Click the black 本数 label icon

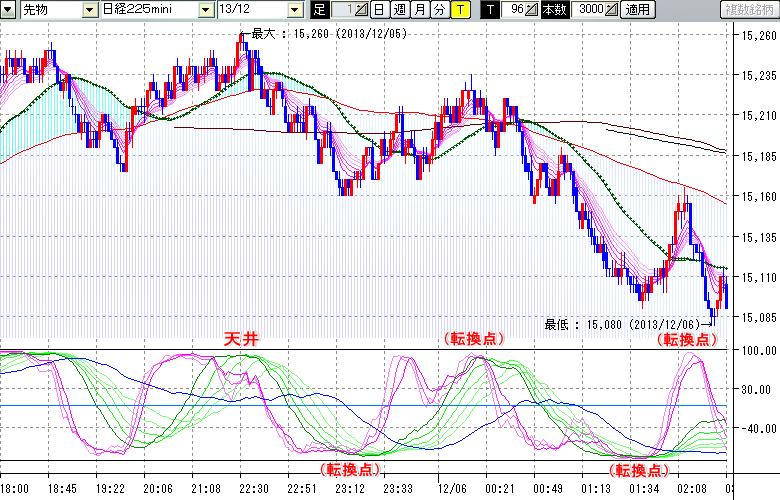pos(552,10)
